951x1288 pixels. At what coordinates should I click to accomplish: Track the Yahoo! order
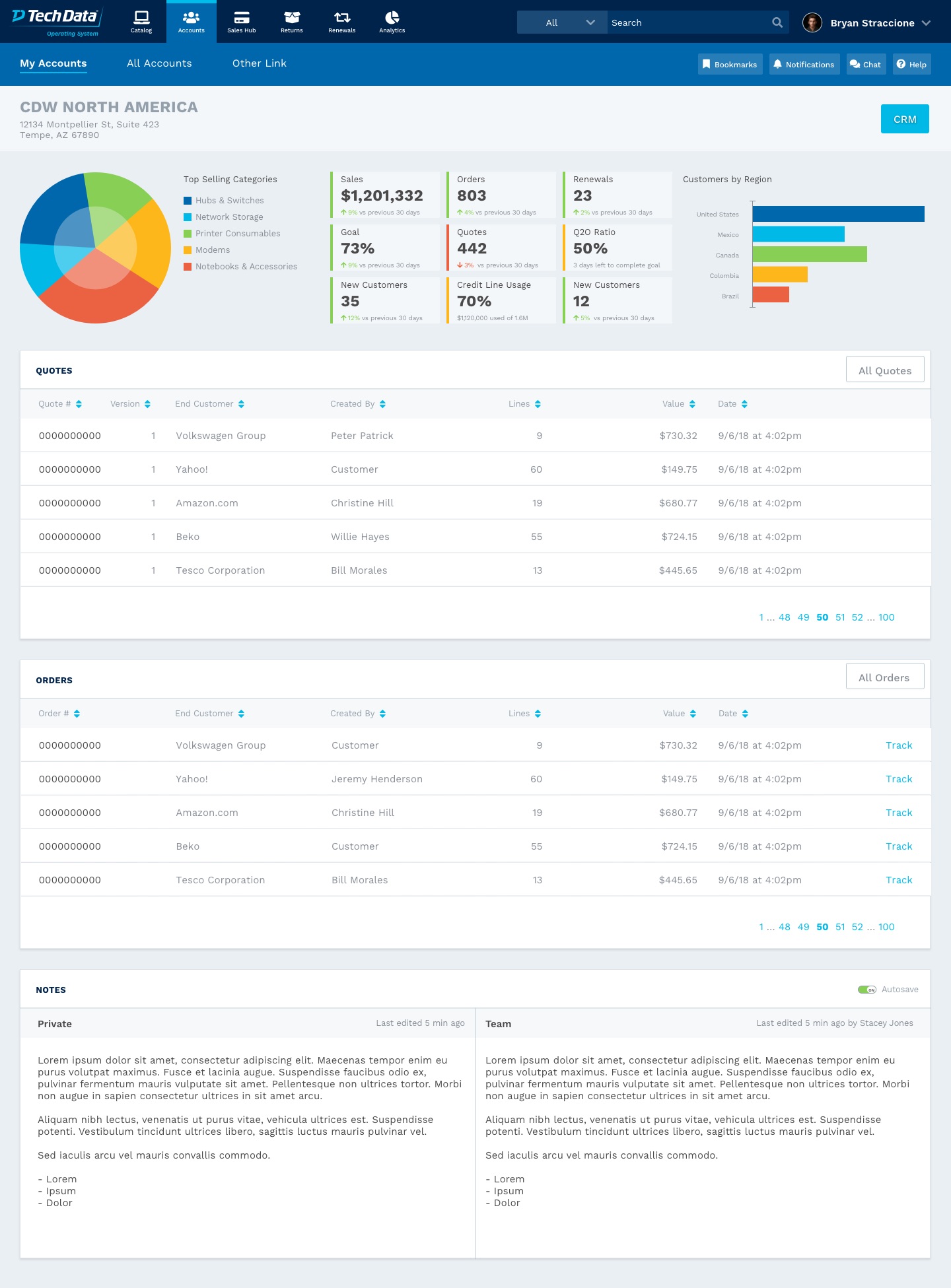tap(899, 779)
